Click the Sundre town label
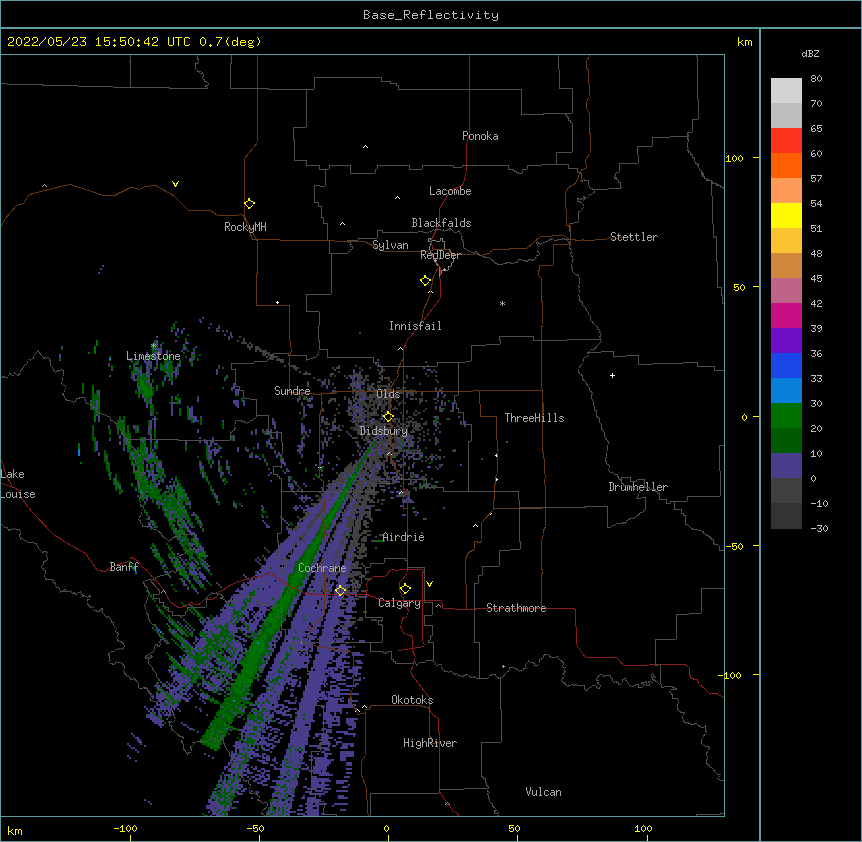The height and width of the screenshot is (842, 862). click(x=292, y=391)
